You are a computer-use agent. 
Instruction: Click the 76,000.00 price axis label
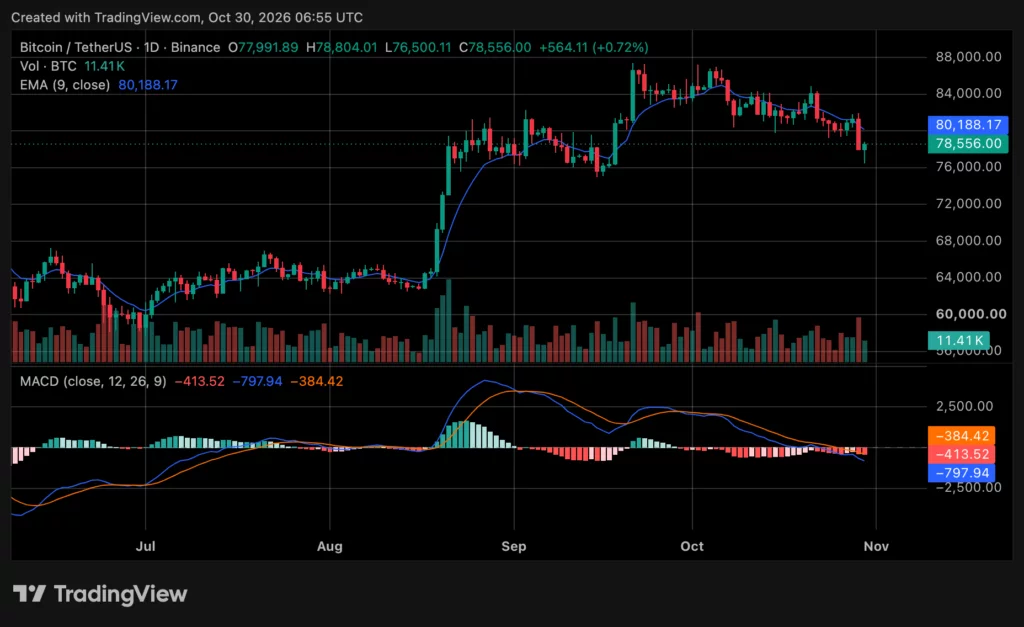[x=968, y=167]
